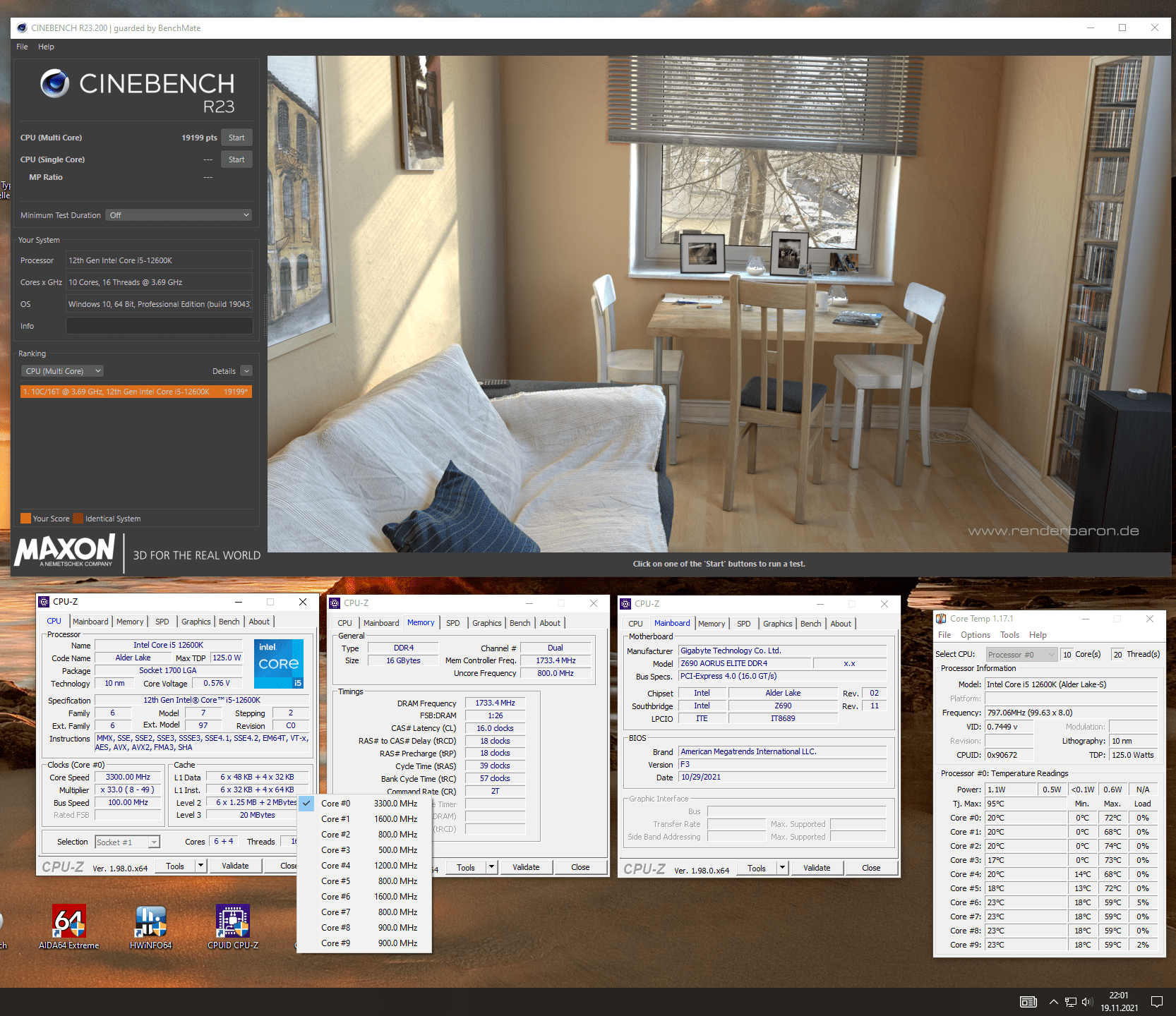Click the Cinebench title bar app icon
1176x1016 pixels.
coord(22,28)
